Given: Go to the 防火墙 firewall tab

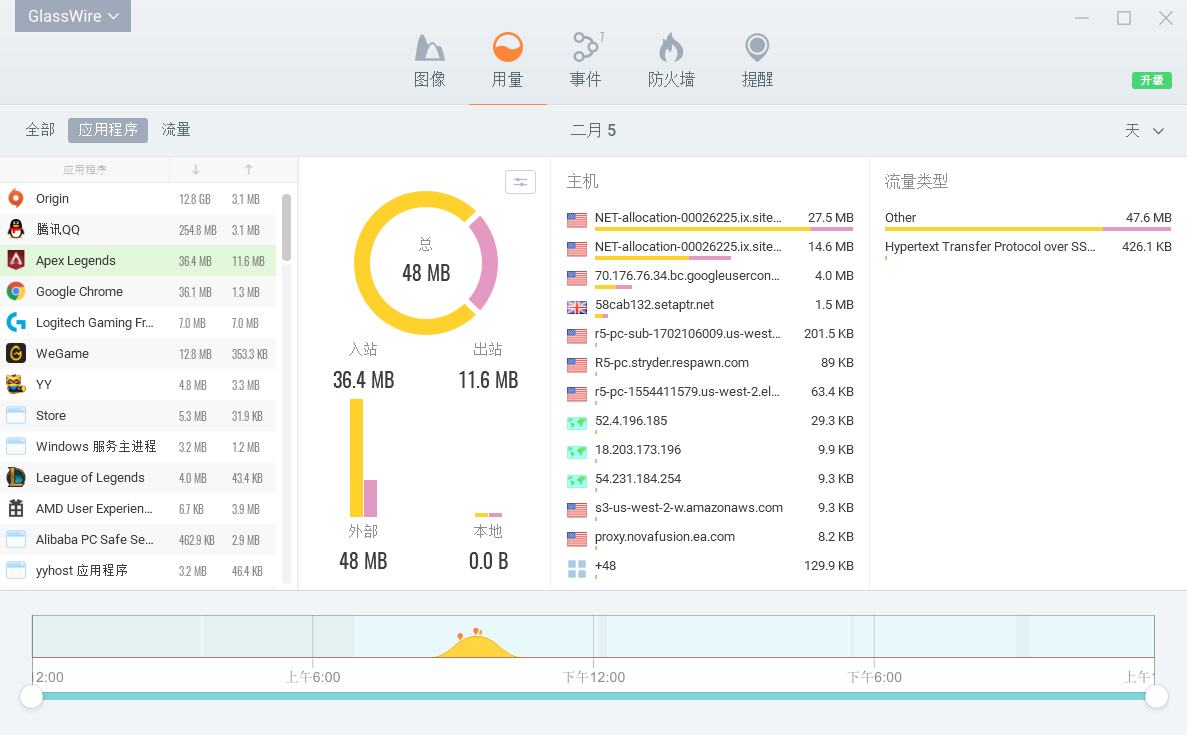Looking at the screenshot, I should [x=671, y=61].
